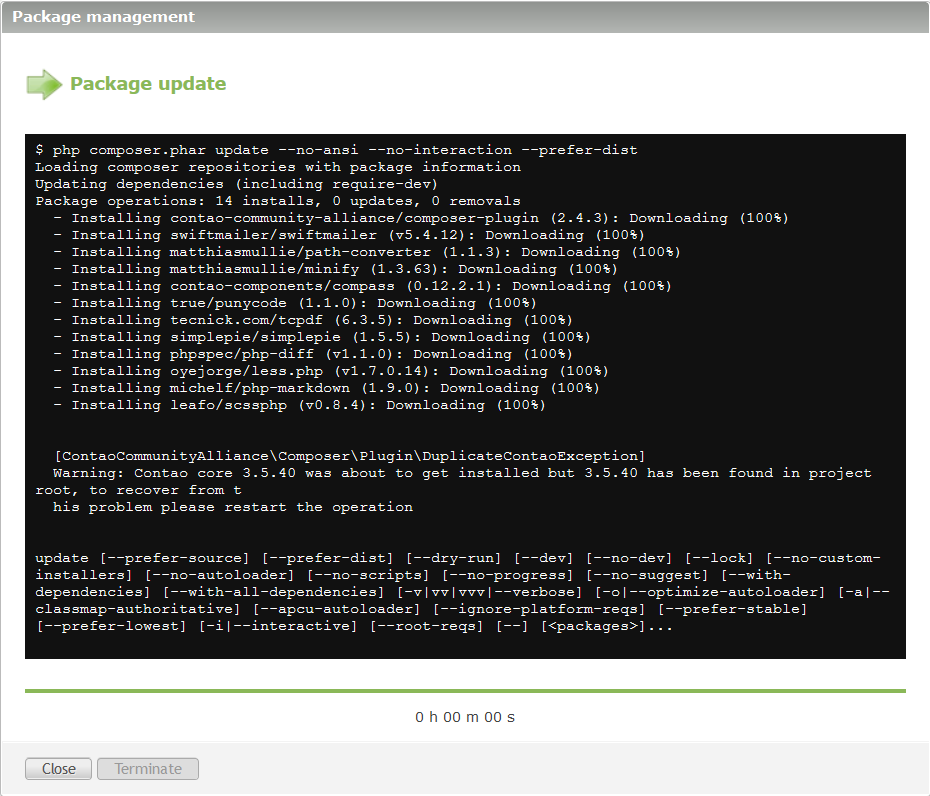Click the Close button

point(58,769)
